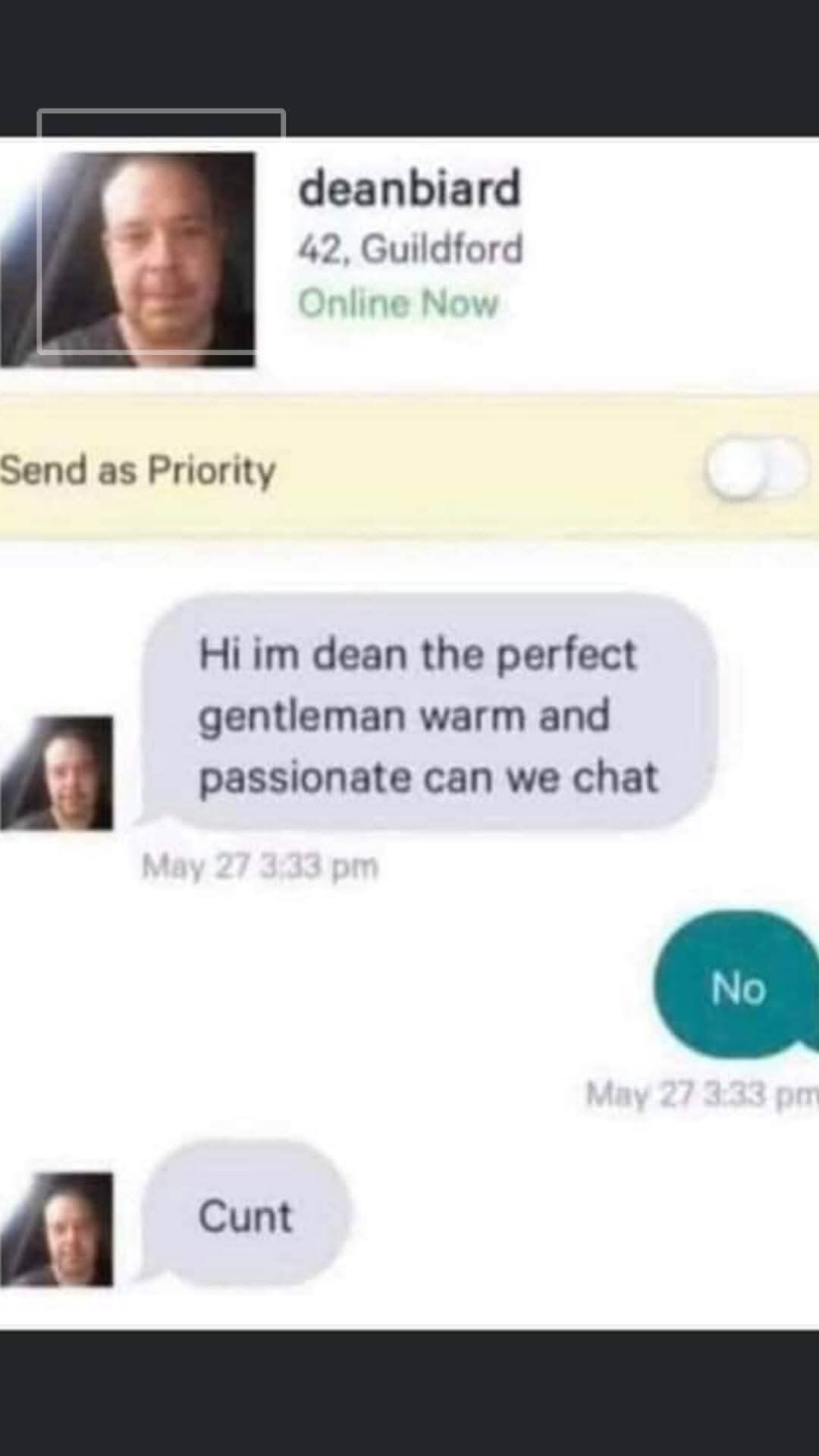Tap the word "chat" ending first message
This screenshot has width=819, height=1456.
(615, 777)
